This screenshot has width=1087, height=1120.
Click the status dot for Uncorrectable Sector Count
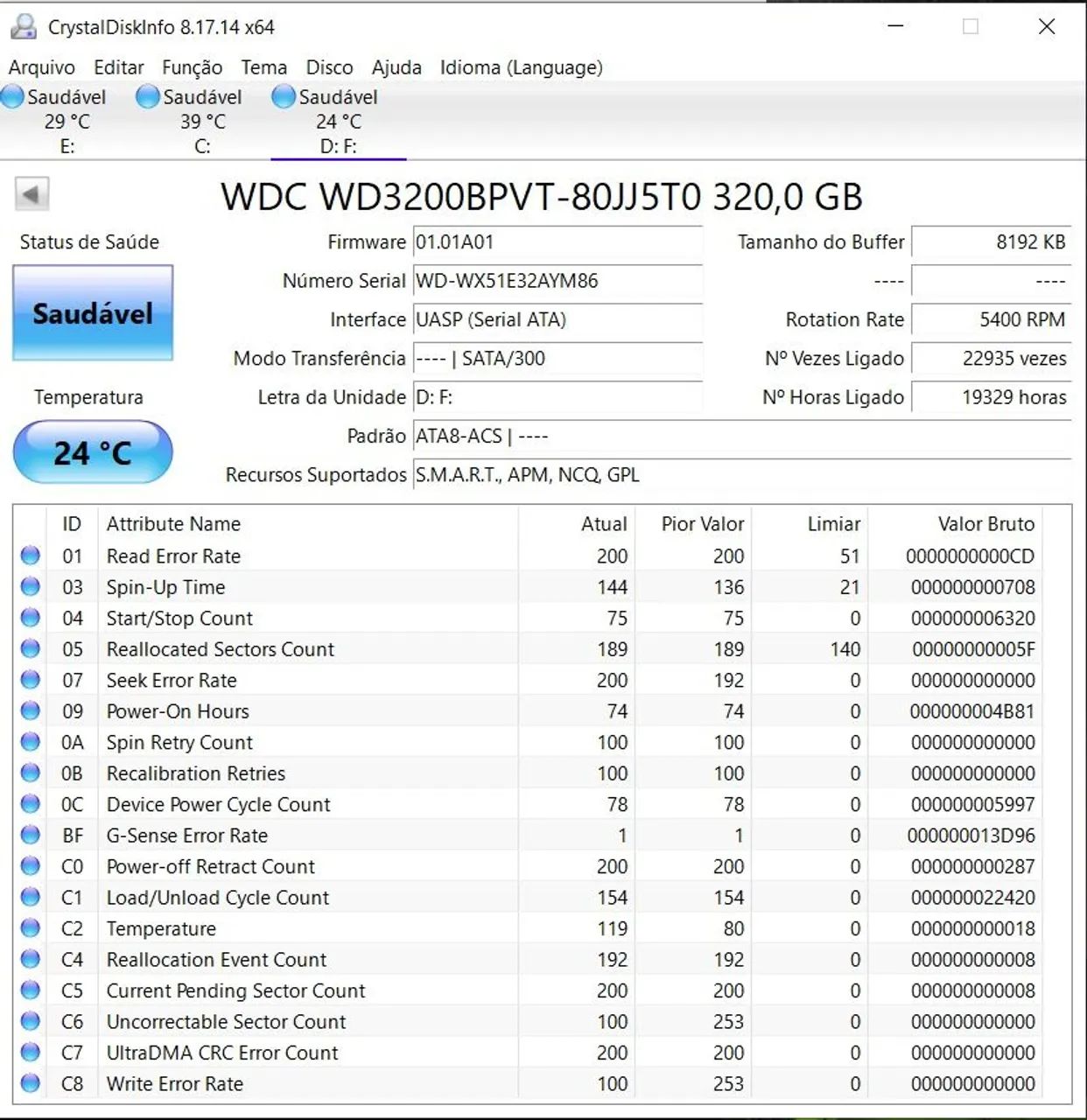(x=31, y=1021)
